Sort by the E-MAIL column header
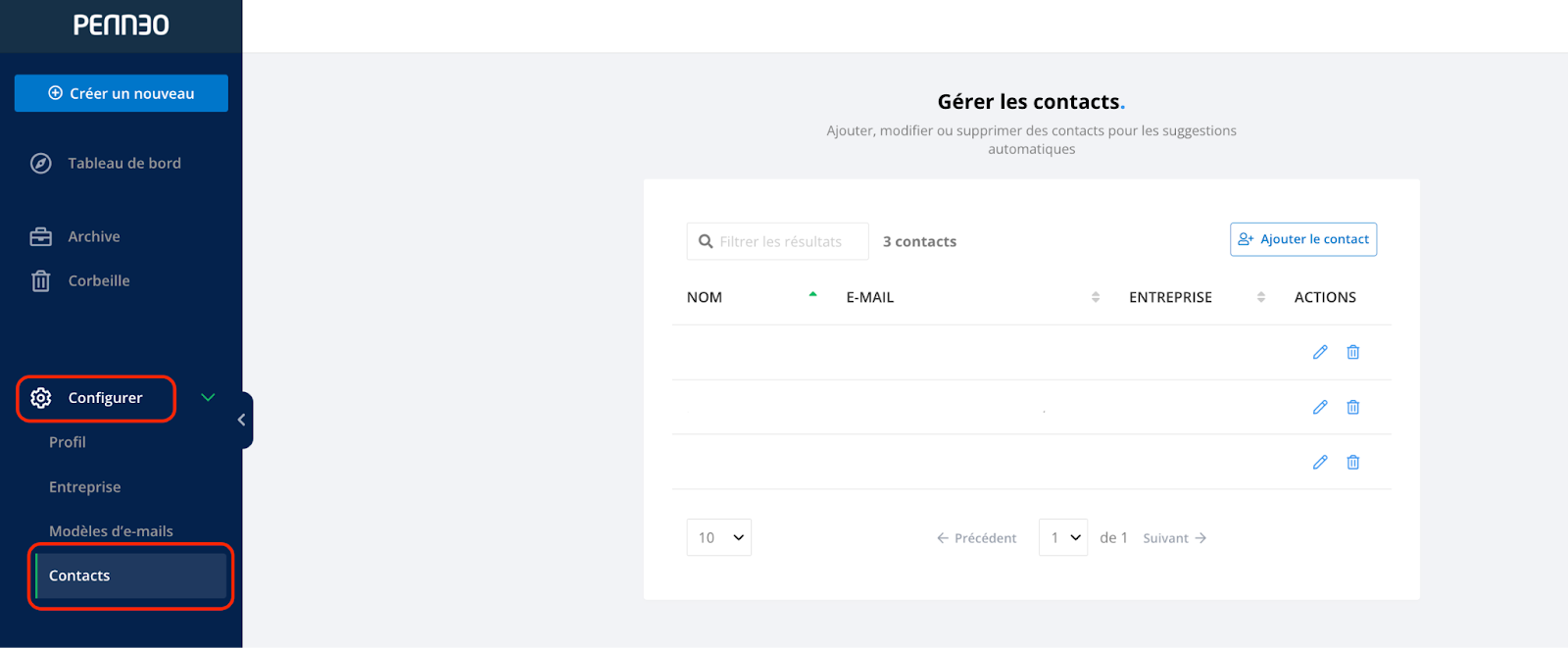This screenshot has height=648, width=1568. point(870,297)
